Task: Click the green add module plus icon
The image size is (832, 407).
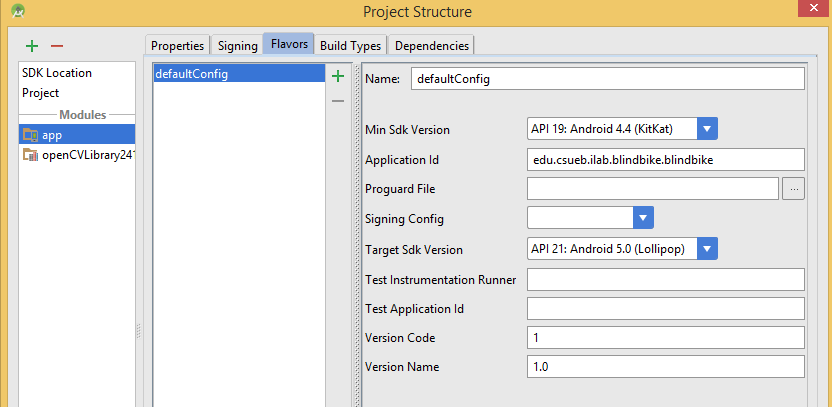Action: coord(32,46)
